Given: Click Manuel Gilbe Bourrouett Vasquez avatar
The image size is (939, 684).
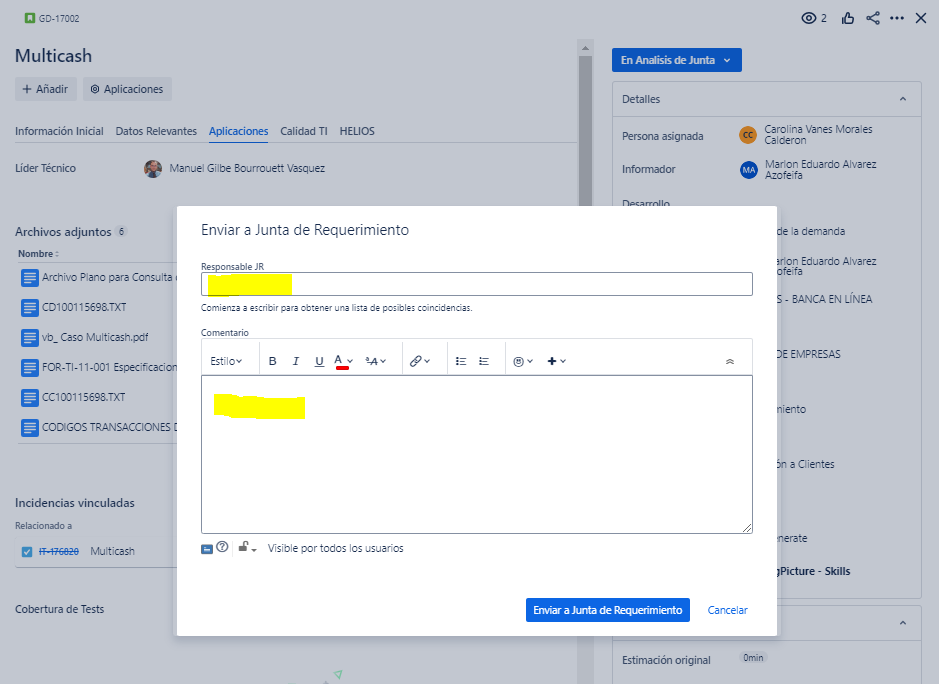Looking at the screenshot, I should pos(153,169).
